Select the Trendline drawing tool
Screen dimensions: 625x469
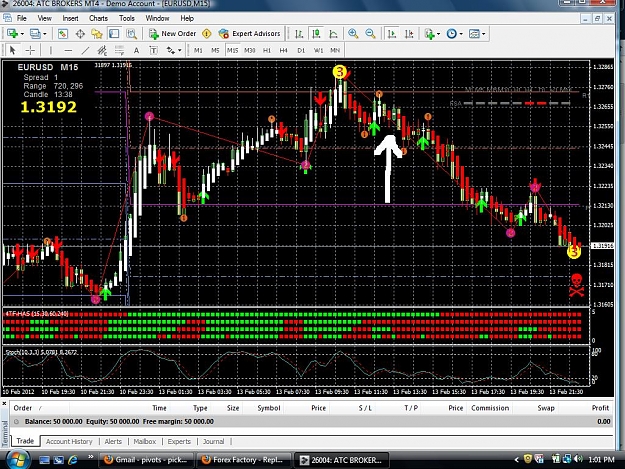(x=85, y=50)
